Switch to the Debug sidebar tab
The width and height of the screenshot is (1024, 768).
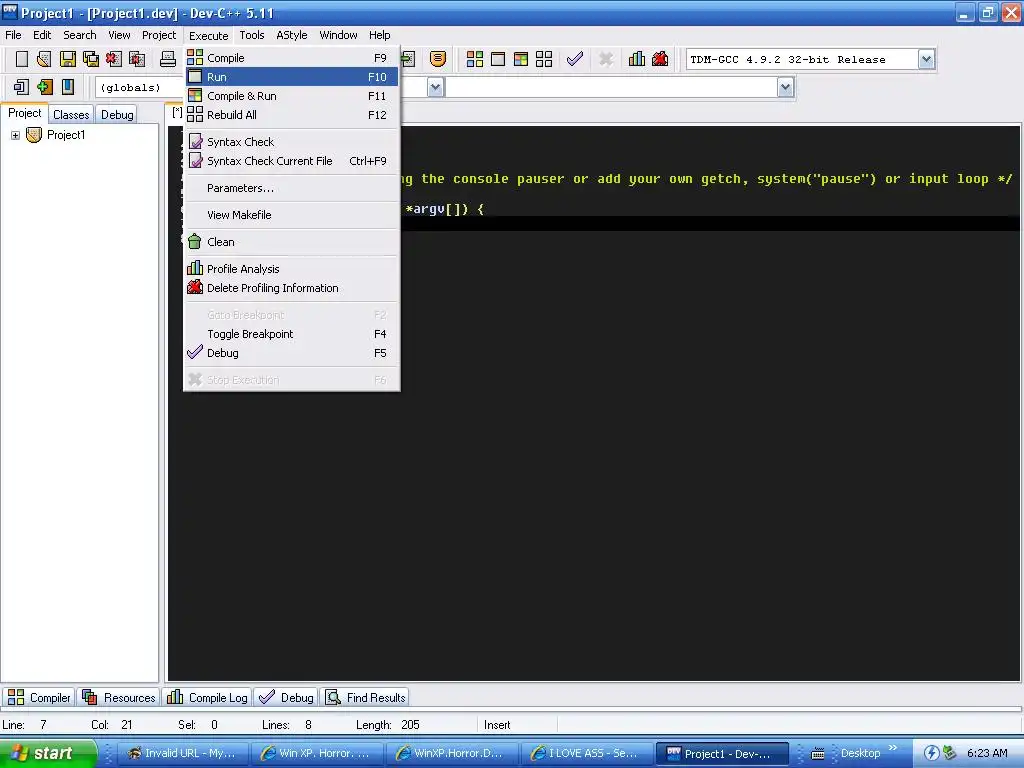[x=117, y=115]
